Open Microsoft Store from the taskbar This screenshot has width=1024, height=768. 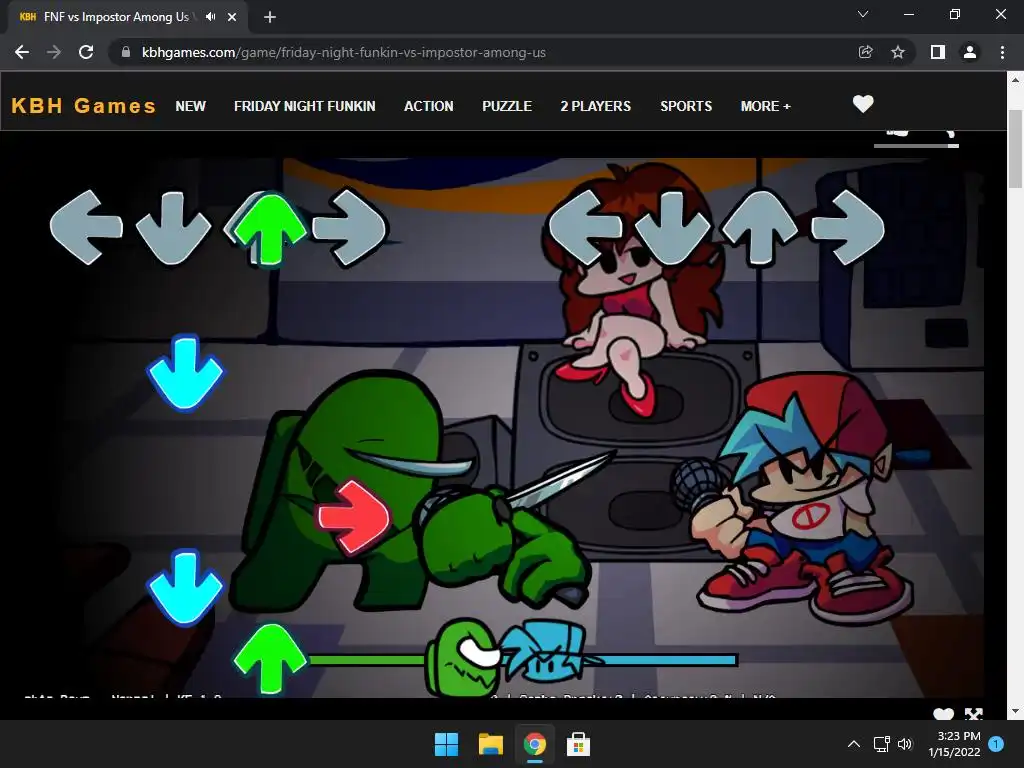pos(578,744)
